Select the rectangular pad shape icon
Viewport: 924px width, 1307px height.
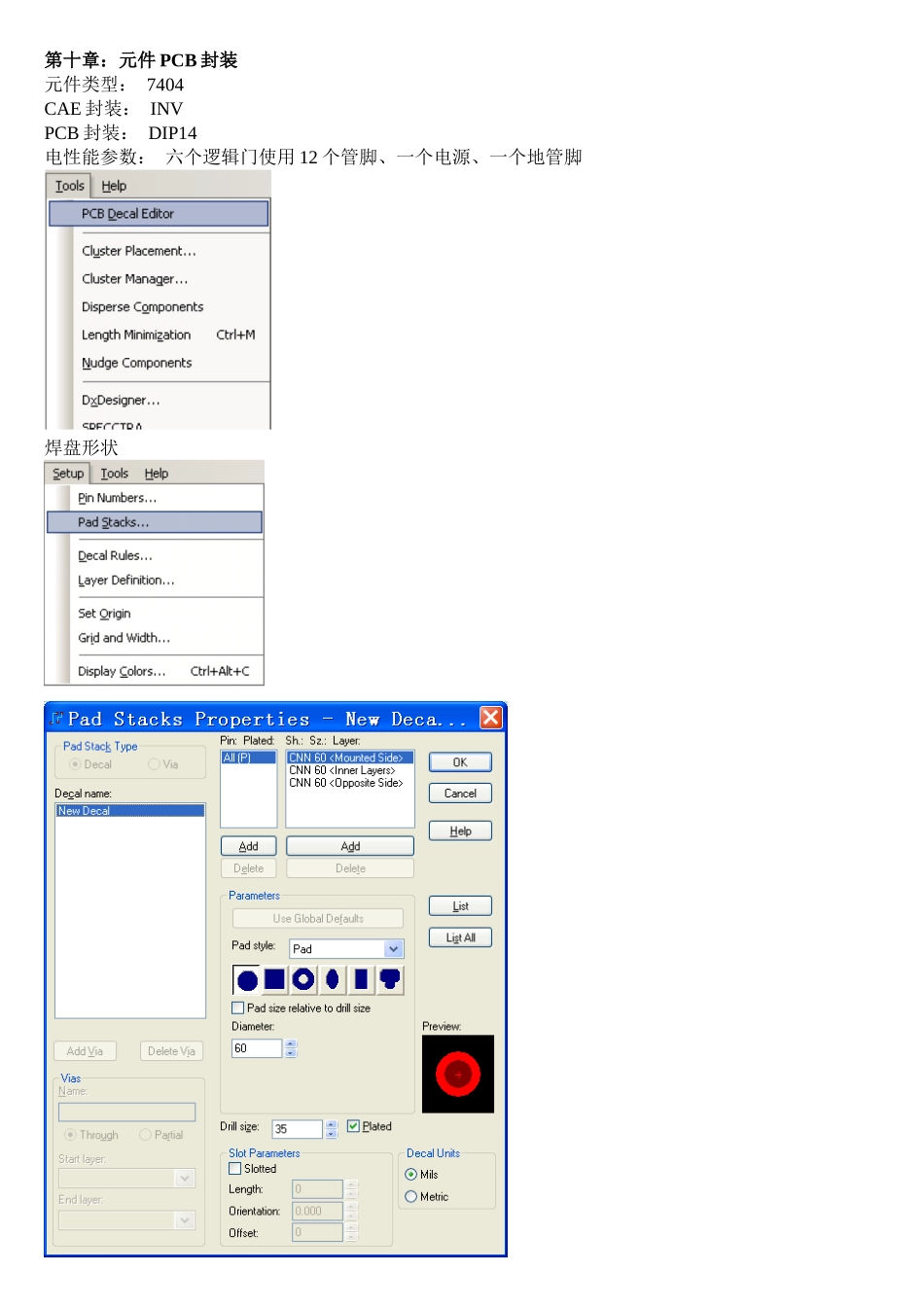click(x=361, y=979)
